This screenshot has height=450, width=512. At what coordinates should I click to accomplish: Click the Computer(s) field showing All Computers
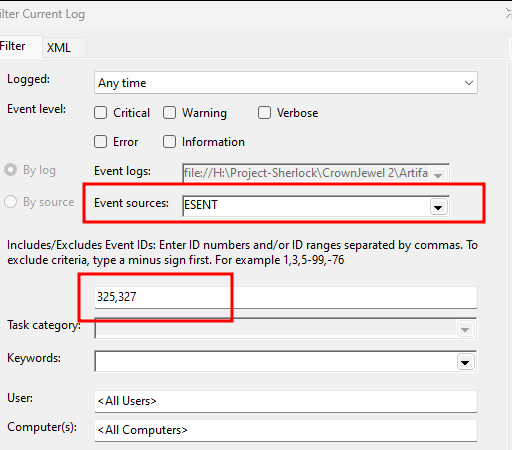tap(286, 430)
